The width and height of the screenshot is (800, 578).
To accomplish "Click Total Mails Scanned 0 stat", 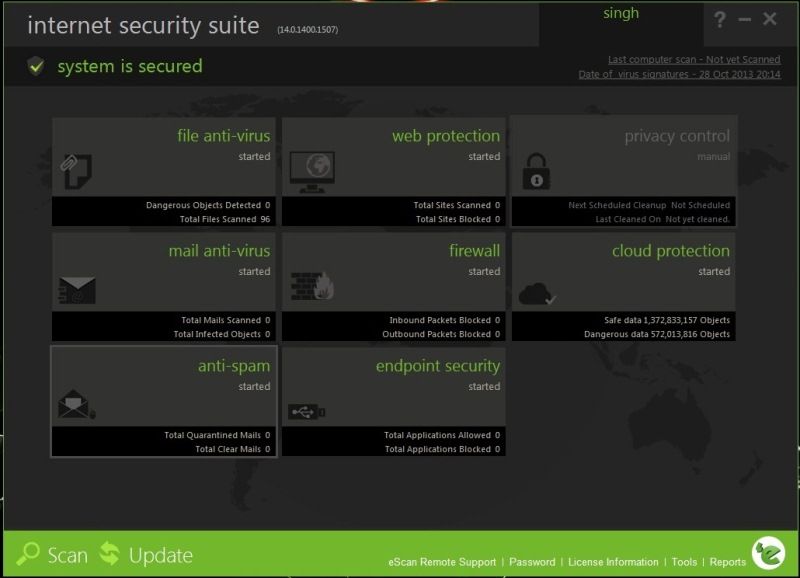I will coord(226,320).
